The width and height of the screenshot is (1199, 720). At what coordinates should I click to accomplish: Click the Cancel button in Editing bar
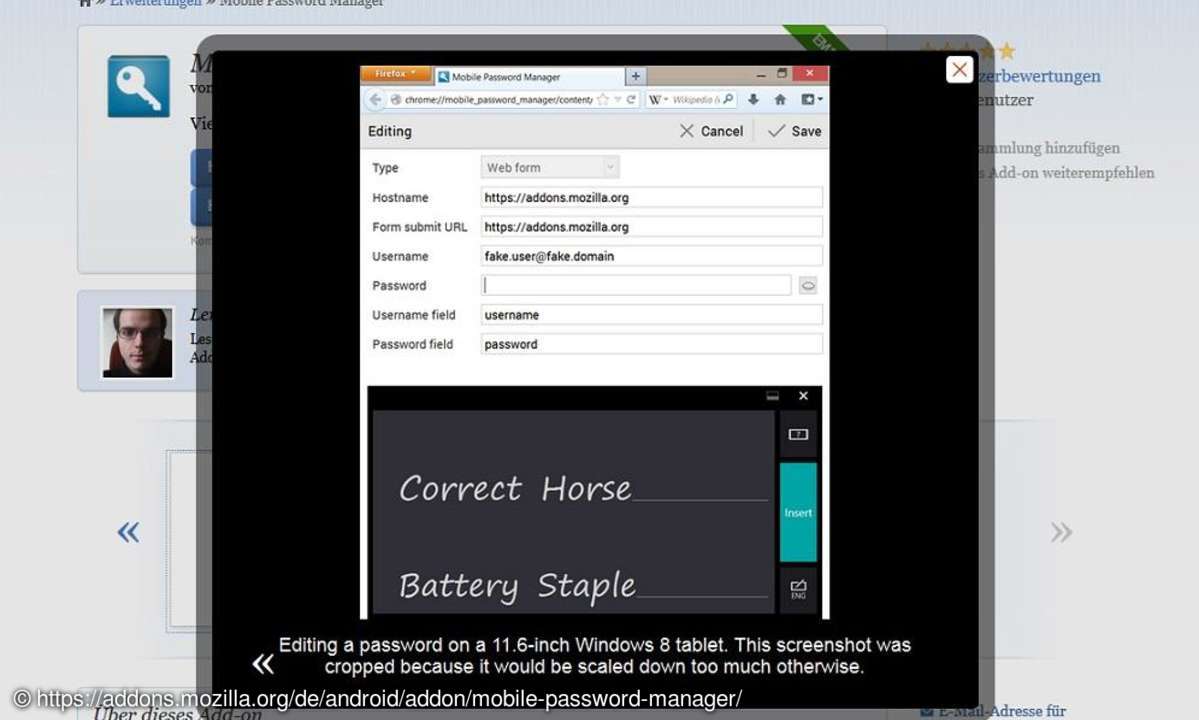coord(711,131)
